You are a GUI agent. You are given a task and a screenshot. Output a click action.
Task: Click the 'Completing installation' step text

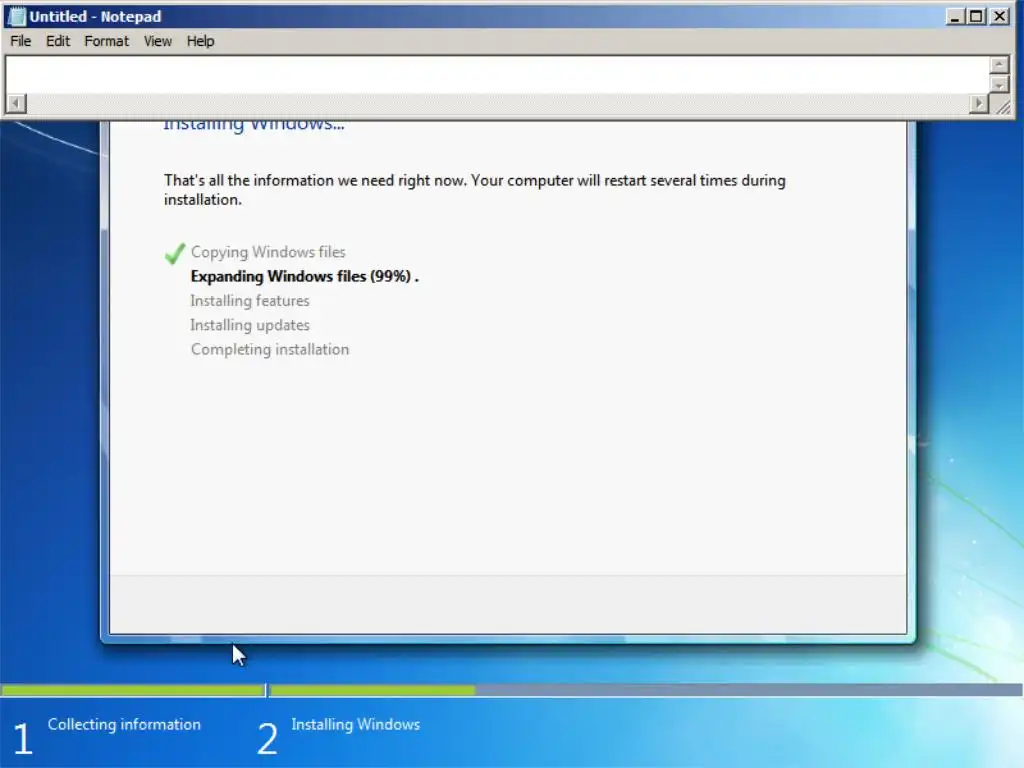(270, 349)
